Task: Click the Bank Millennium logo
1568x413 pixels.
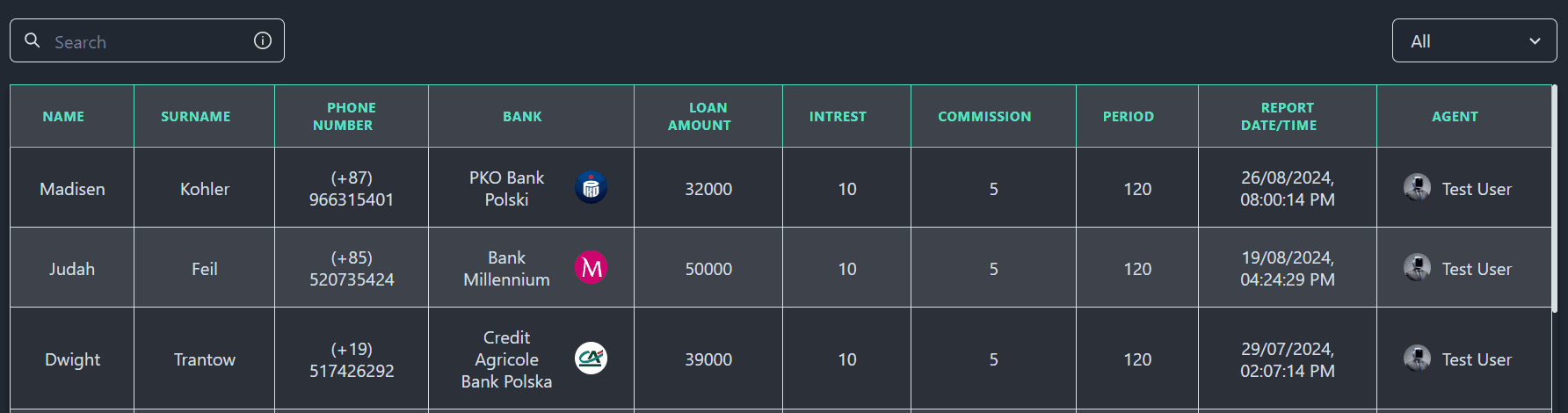Action: (591, 267)
